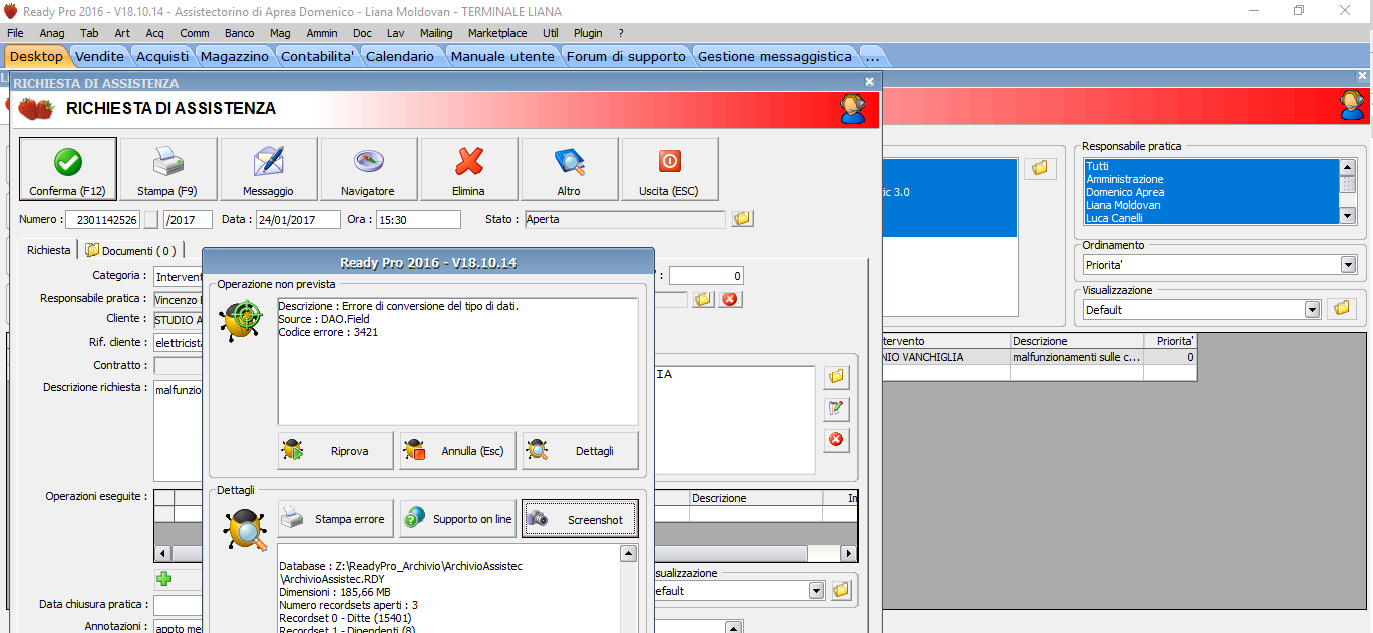Open the Forum di supporto tab

[x=626, y=56]
